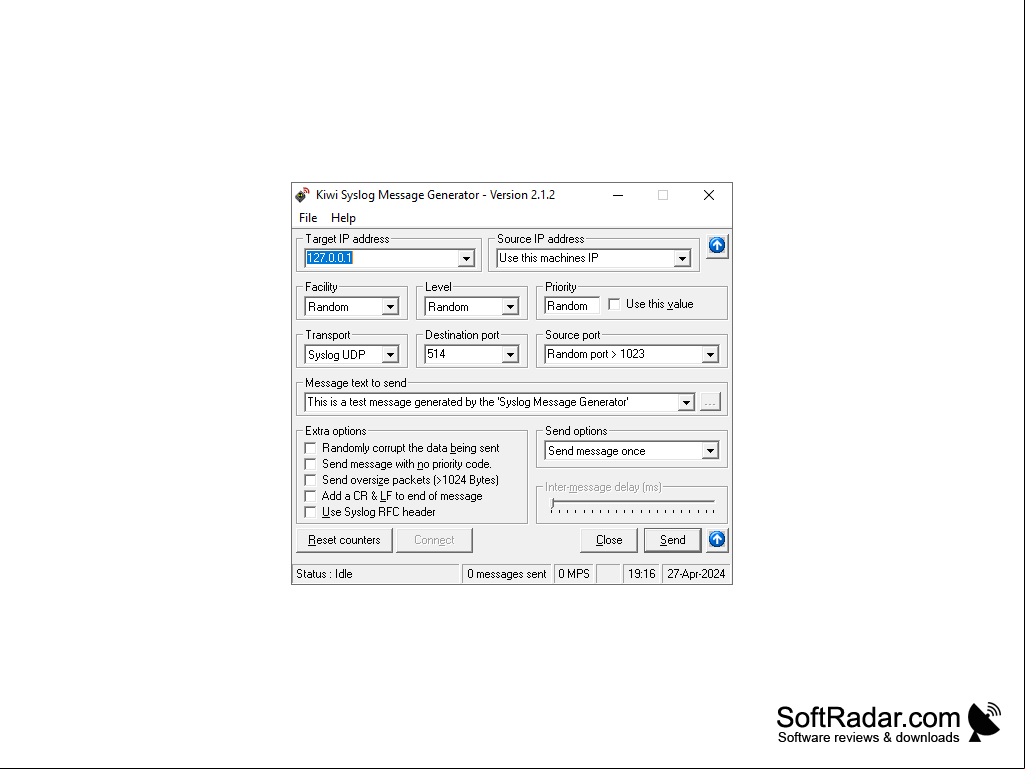Screen dimensions: 1025x769
Task: Click the blue up-arrow icon beside Source IP address
Action: point(717,246)
